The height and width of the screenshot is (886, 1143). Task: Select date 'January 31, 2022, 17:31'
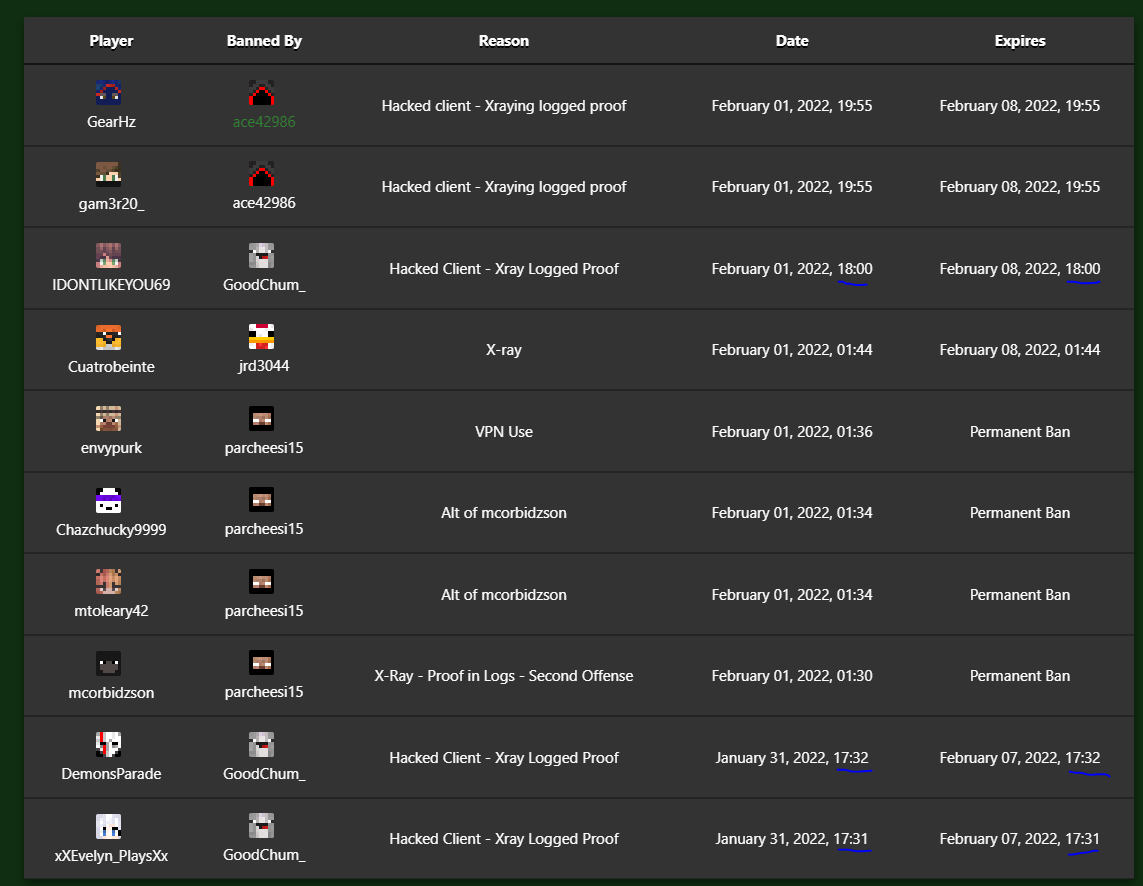pos(792,839)
